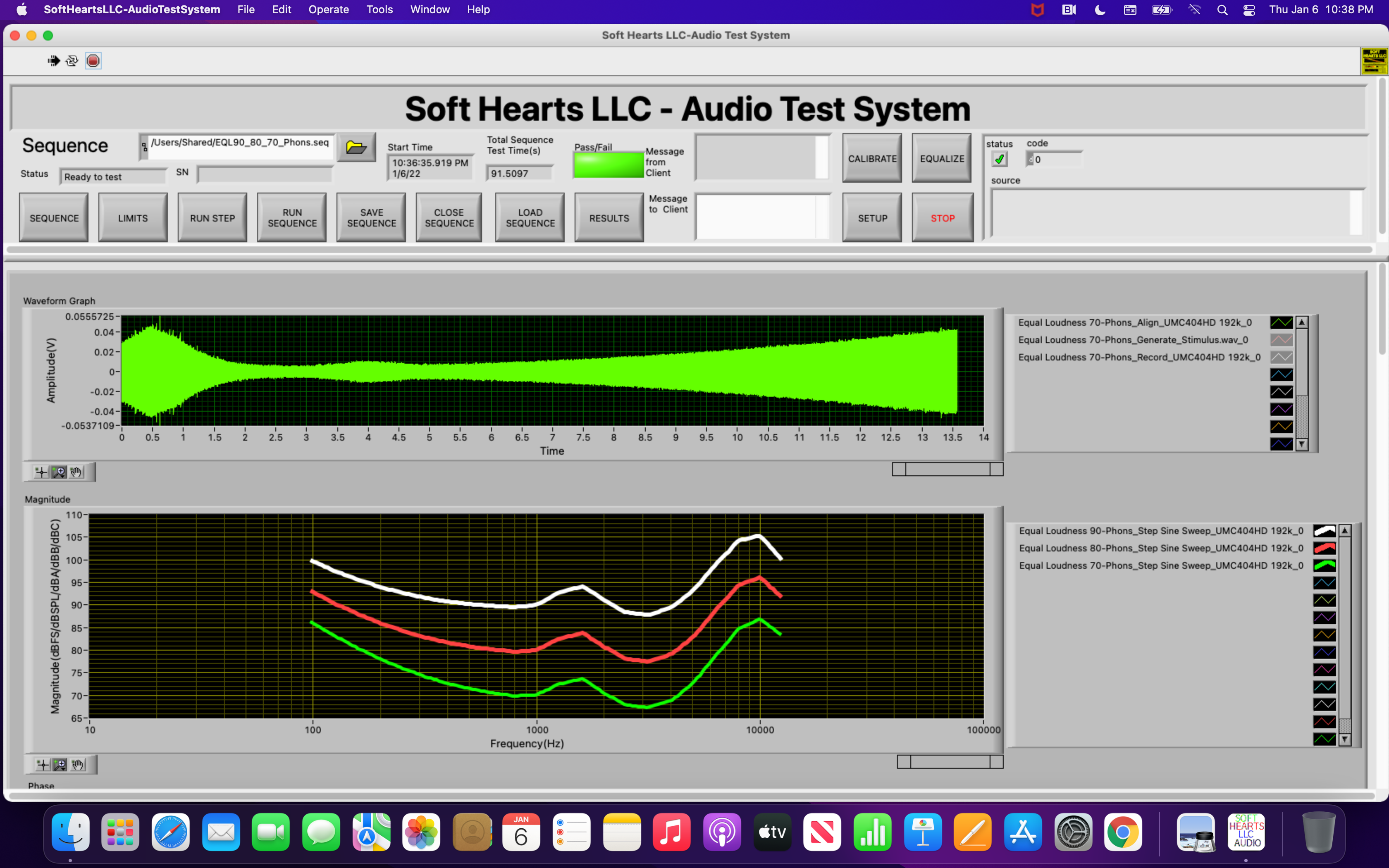Select hand pan tool under Waveform Graph

click(76, 472)
